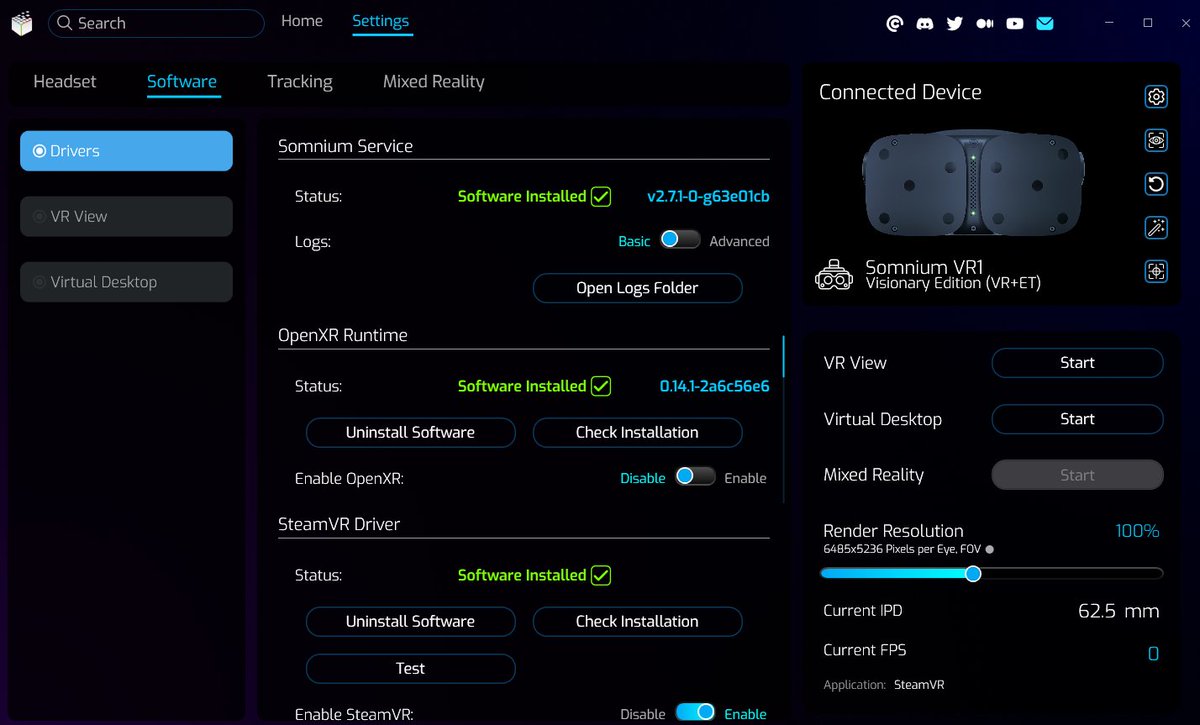Image resolution: width=1200 pixels, height=725 pixels.
Task: Click the FOV info dot icon
Action: (x=989, y=549)
